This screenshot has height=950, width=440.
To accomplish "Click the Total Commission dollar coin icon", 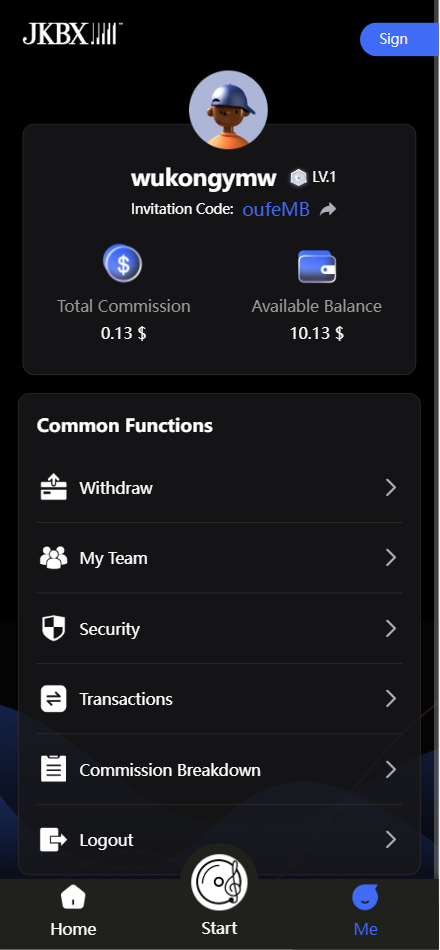I will (122, 264).
